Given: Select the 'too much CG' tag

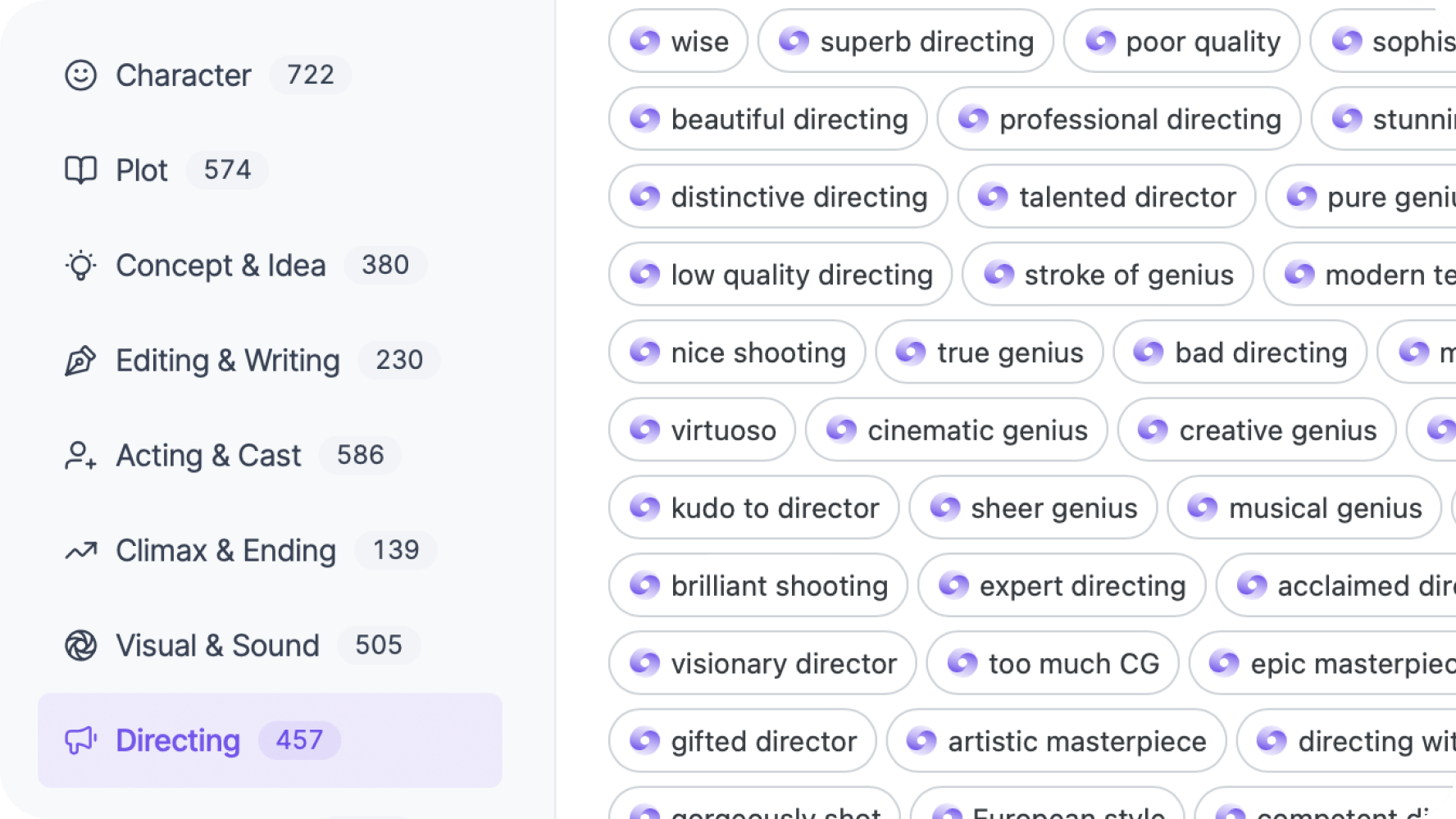Looking at the screenshot, I should coord(1053,663).
